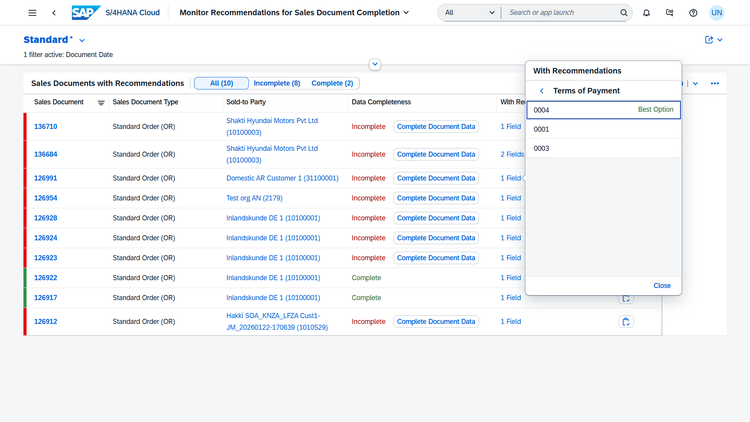Open the table overflow three-dots menu
This screenshot has height=422, width=750.
[x=715, y=83]
